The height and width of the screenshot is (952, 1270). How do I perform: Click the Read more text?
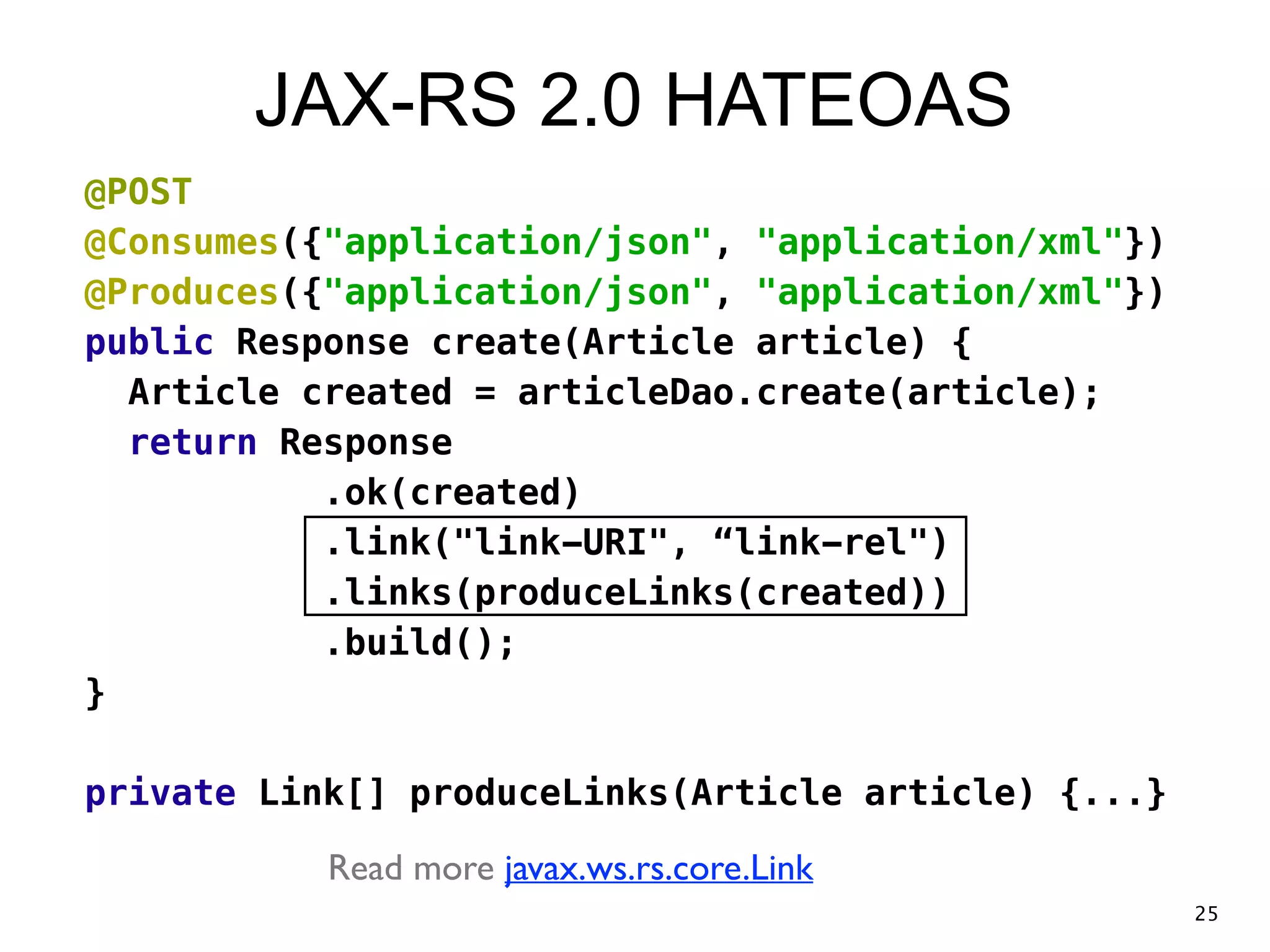(411, 868)
